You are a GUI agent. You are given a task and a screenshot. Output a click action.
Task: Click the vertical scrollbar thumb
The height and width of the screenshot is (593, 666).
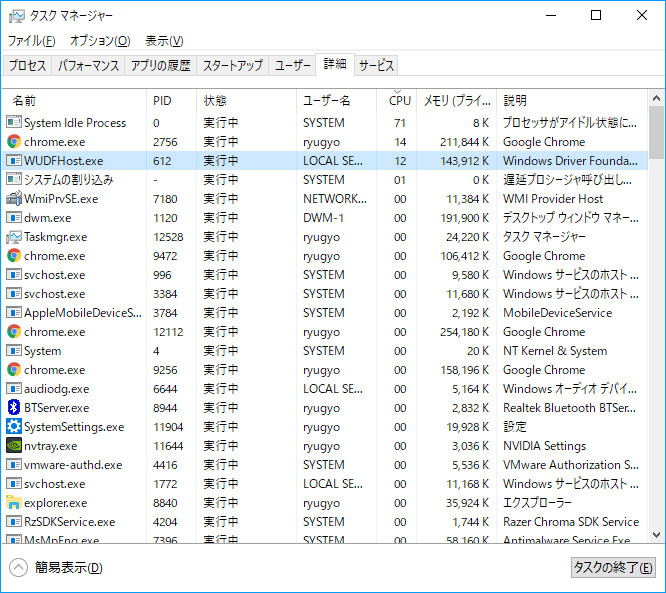coord(656,133)
